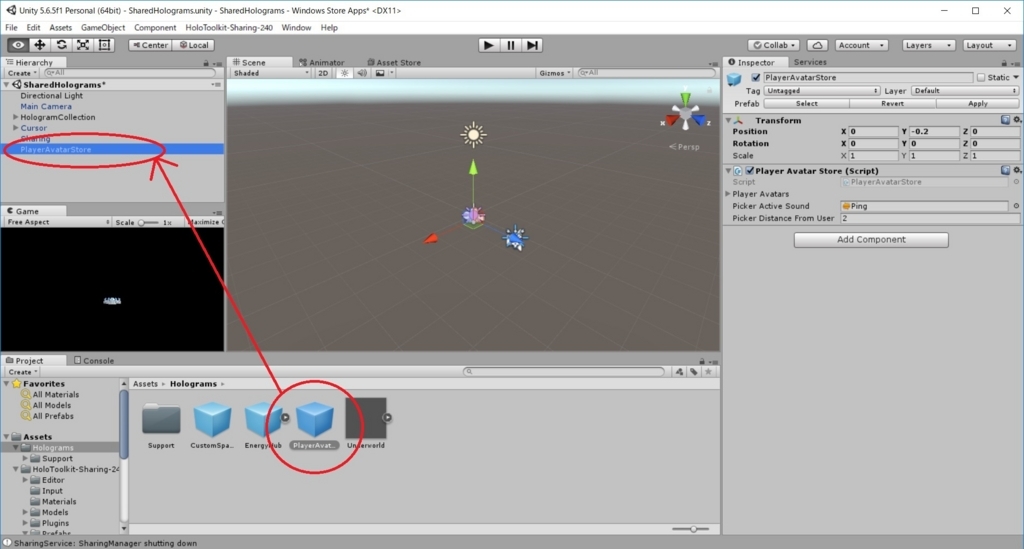Open the HoloToolkit-Sharing-240 menu
Screen dimensions: 1024x549
point(229,27)
